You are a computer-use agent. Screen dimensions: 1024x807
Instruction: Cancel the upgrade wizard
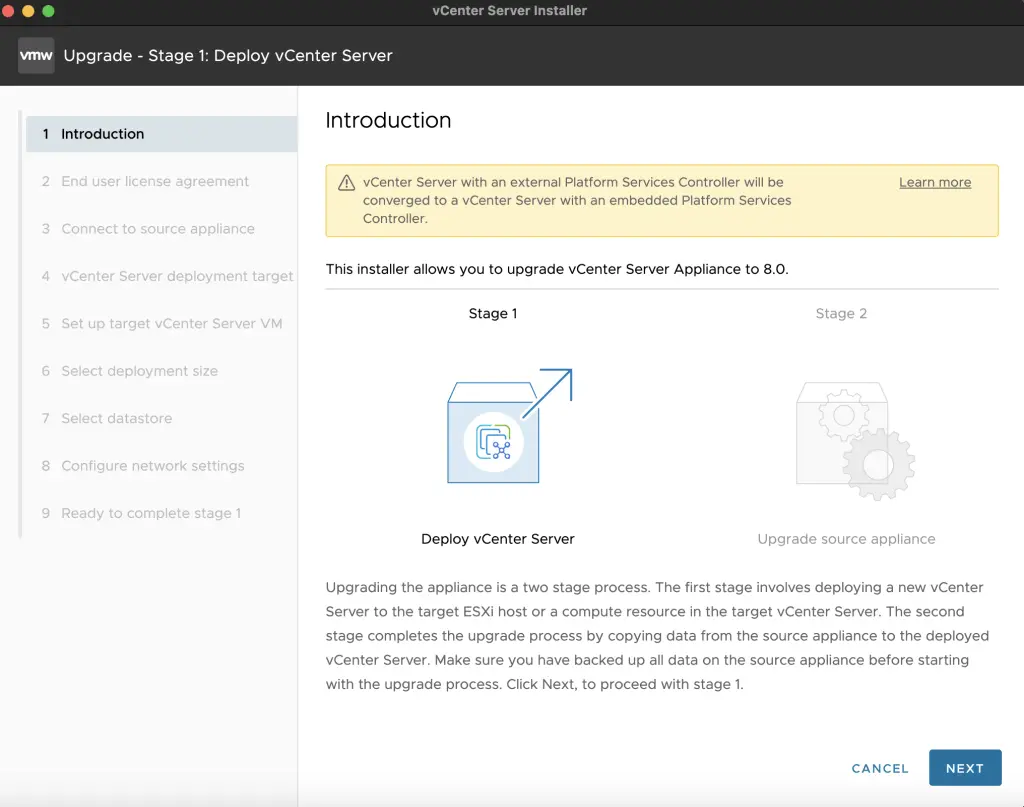tap(878, 768)
